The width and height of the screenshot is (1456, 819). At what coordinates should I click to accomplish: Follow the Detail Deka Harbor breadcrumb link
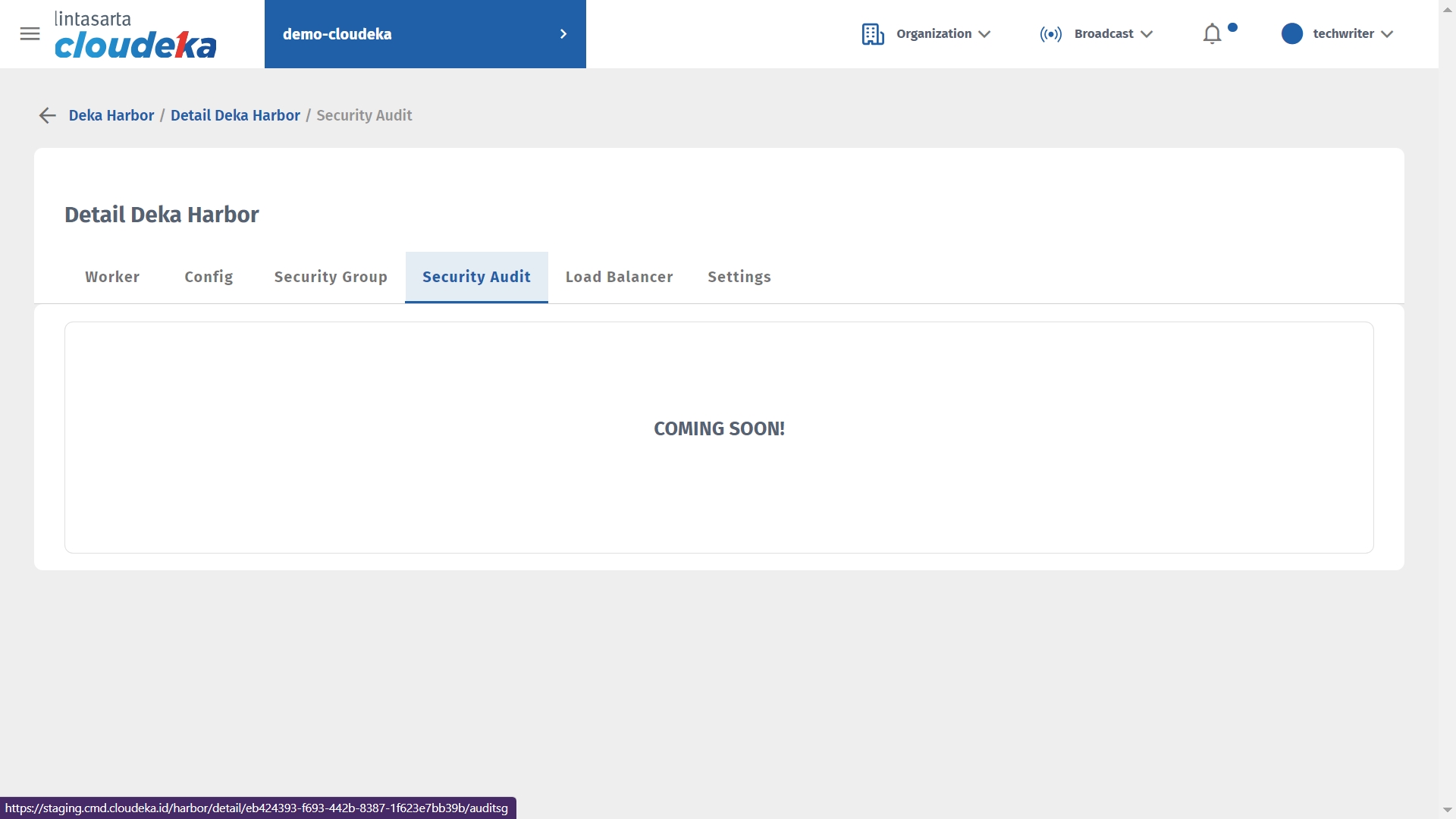click(x=235, y=115)
